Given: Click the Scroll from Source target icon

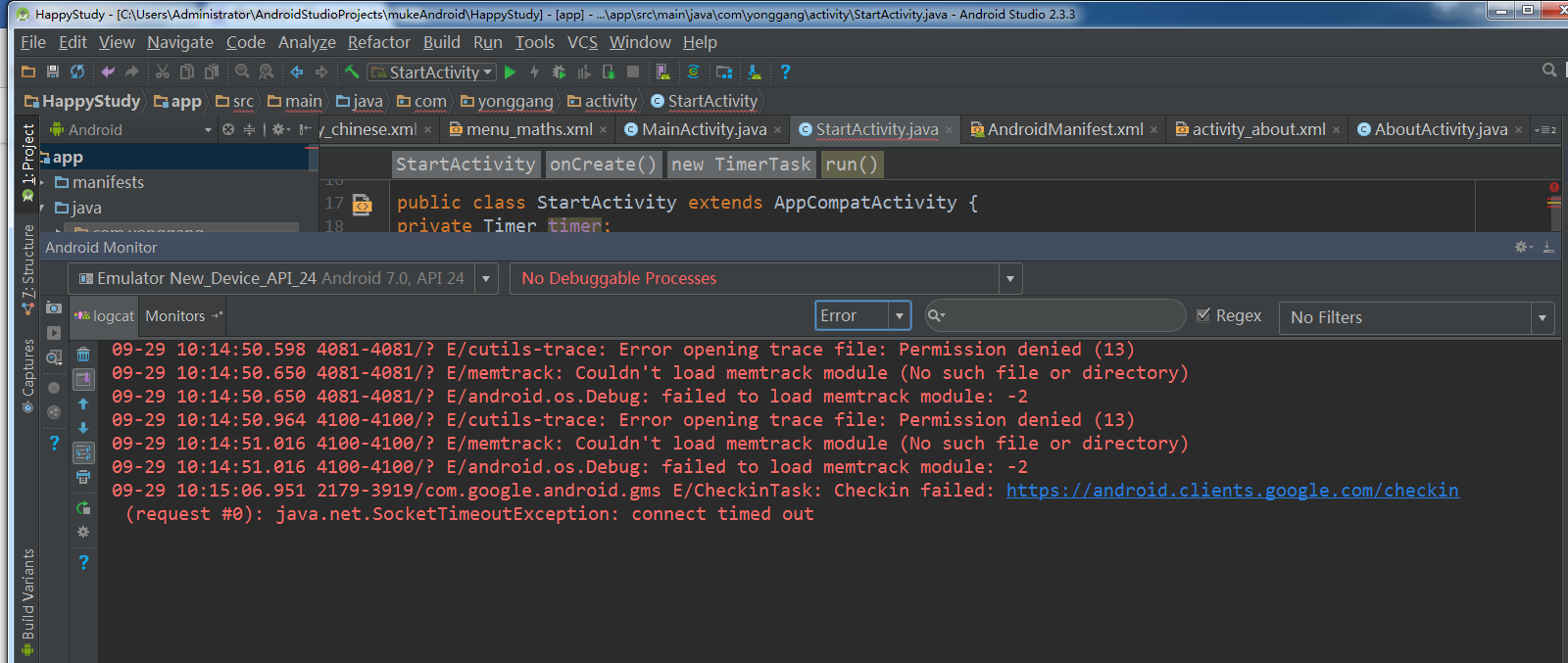Looking at the screenshot, I should point(228,129).
